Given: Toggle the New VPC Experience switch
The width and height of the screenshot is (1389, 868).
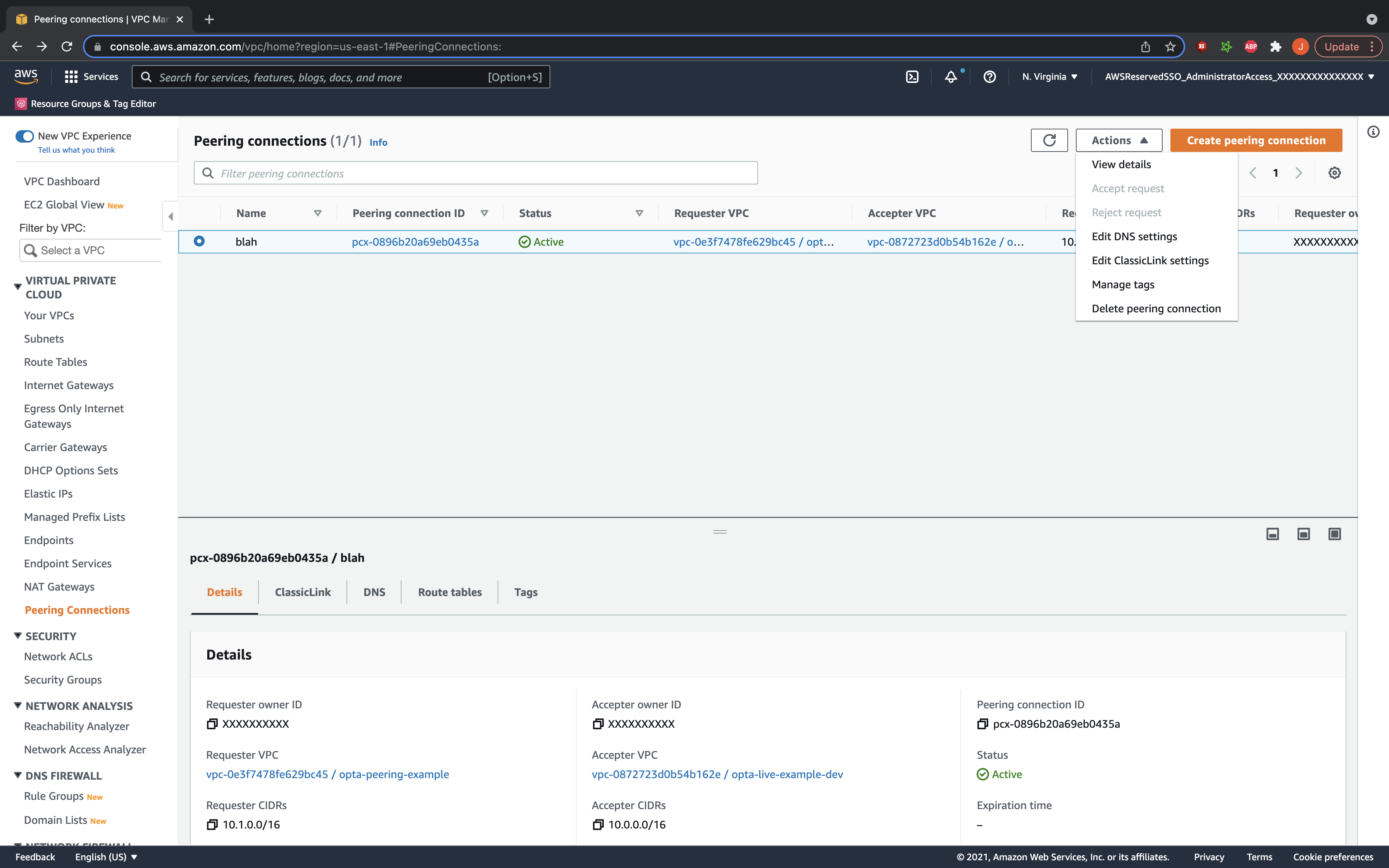Looking at the screenshot, I should click(25, 136).
